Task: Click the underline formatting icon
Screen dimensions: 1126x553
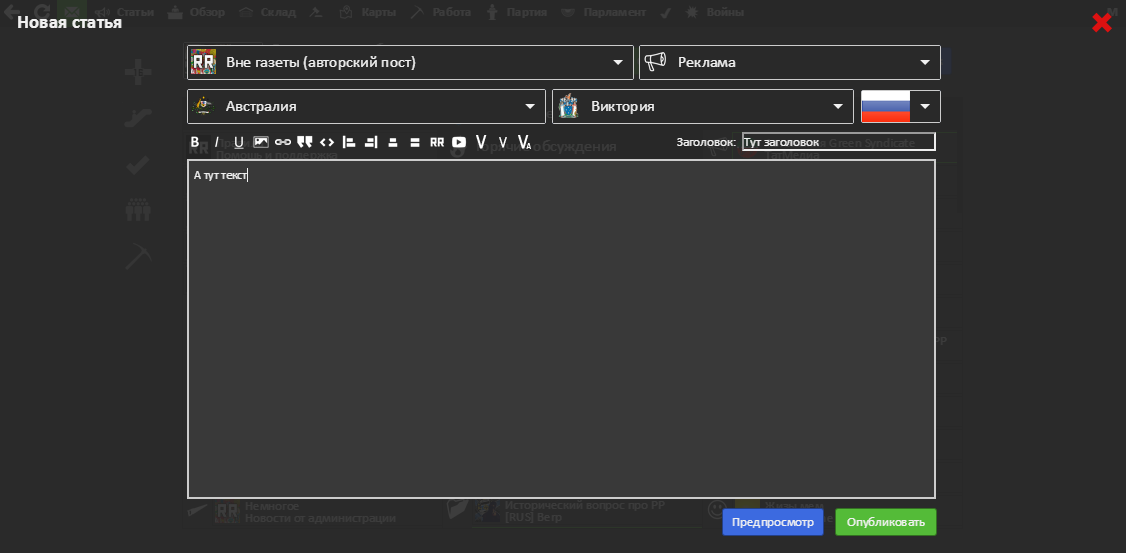Action: 238,142
